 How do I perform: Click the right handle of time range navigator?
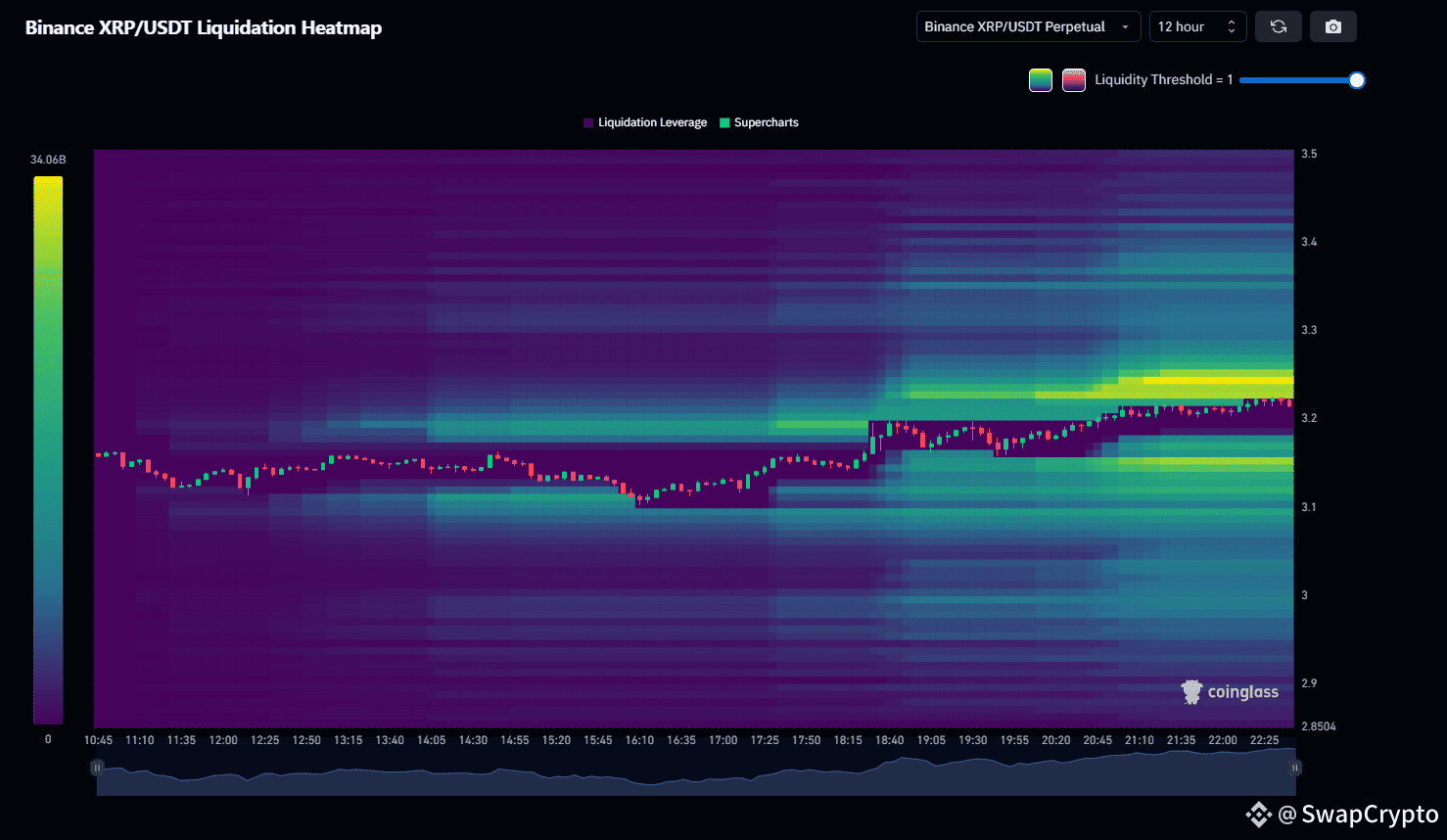tap(1295, 768)
